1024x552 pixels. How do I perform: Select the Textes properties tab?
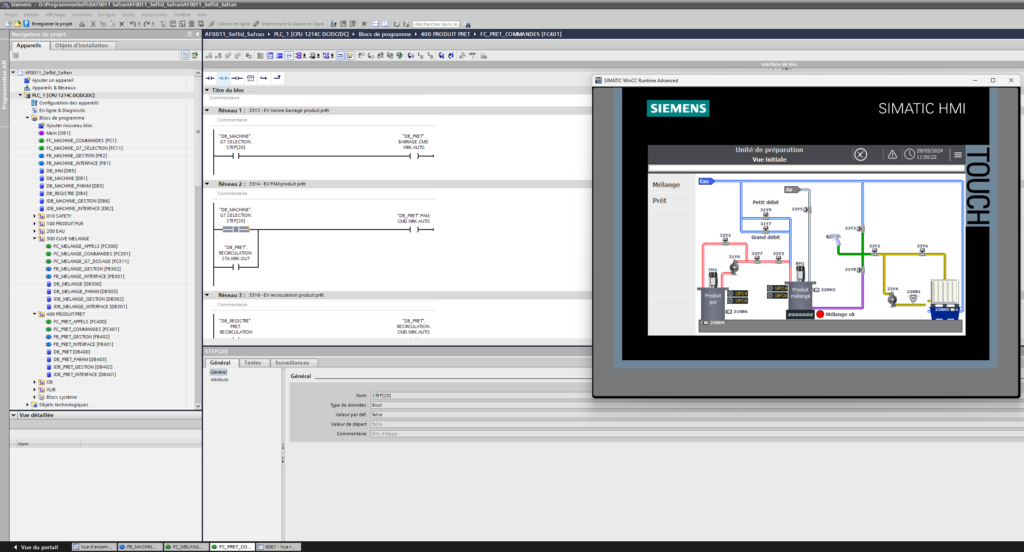click(x=253, y=363)
